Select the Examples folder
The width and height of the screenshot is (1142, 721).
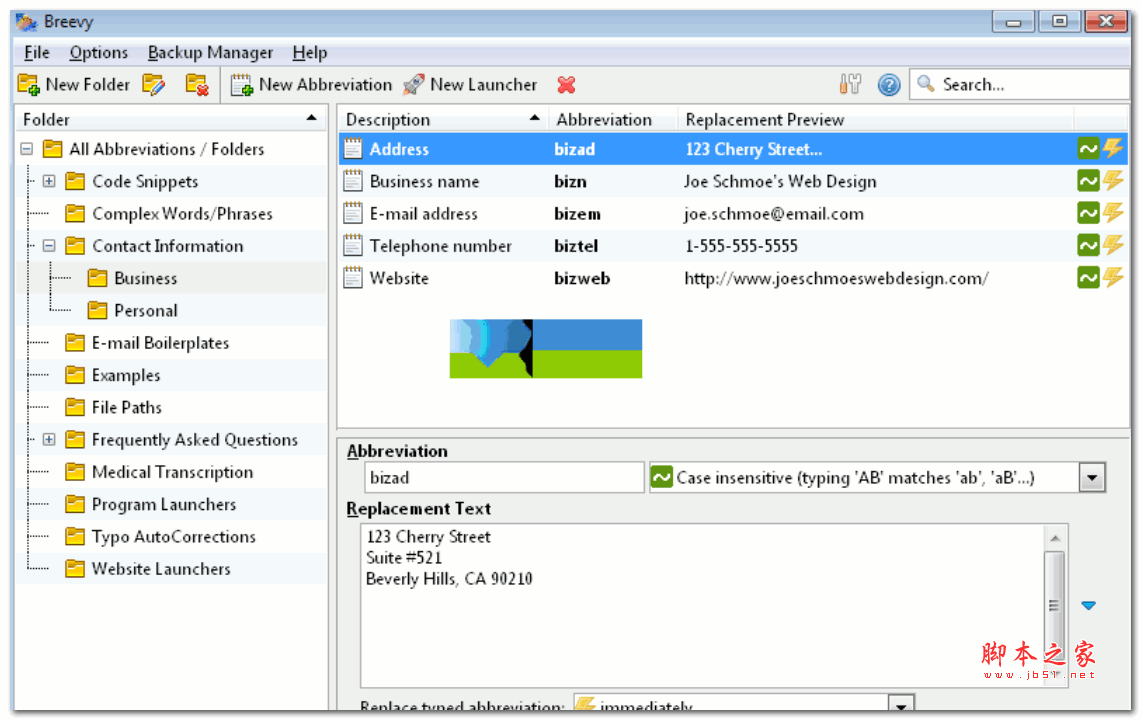coord(126,375)
